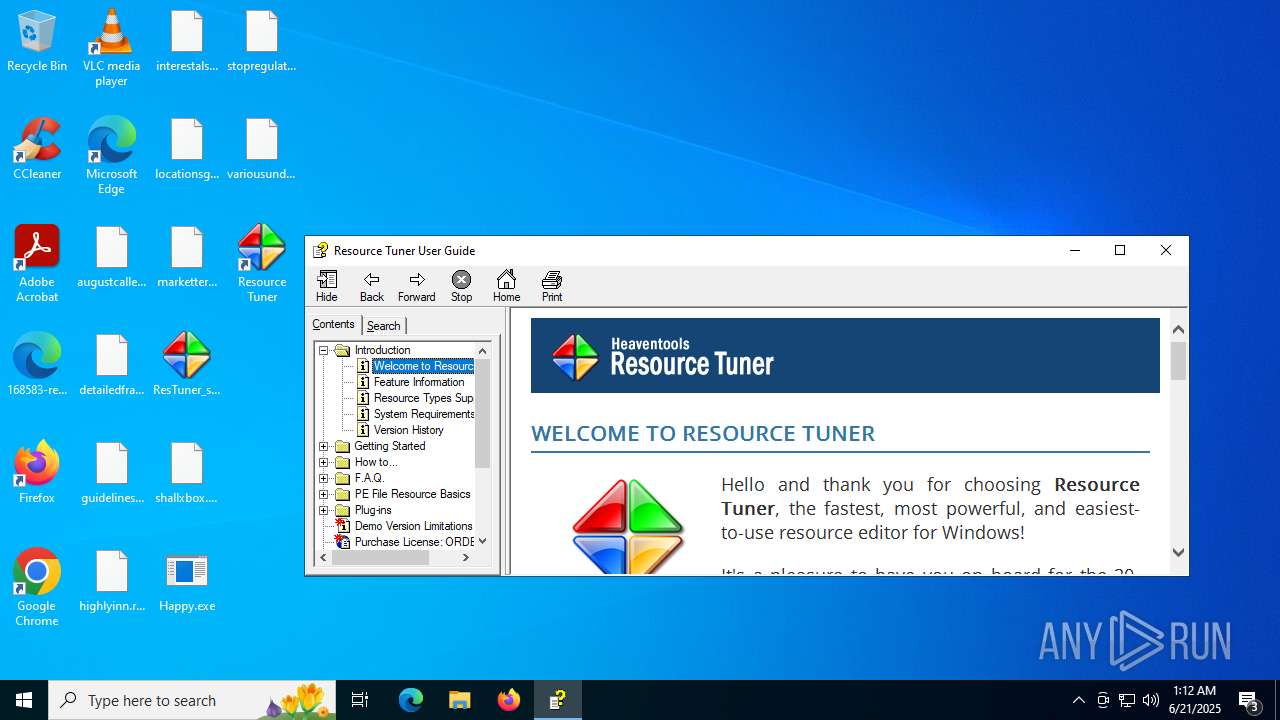Collapse the Introduction tree node
Screen dimensions: 1280x720
coord(324,350)
